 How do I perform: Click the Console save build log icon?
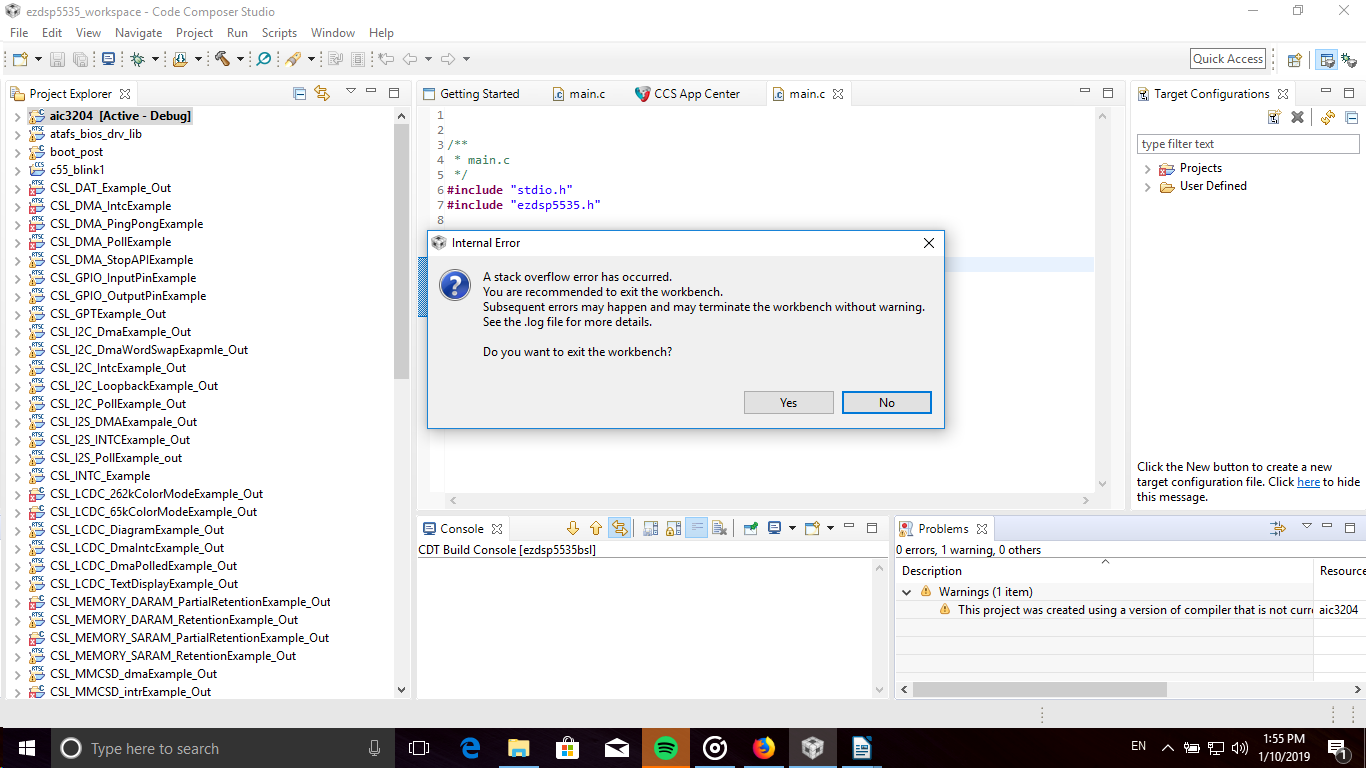(x=650, y=528)
